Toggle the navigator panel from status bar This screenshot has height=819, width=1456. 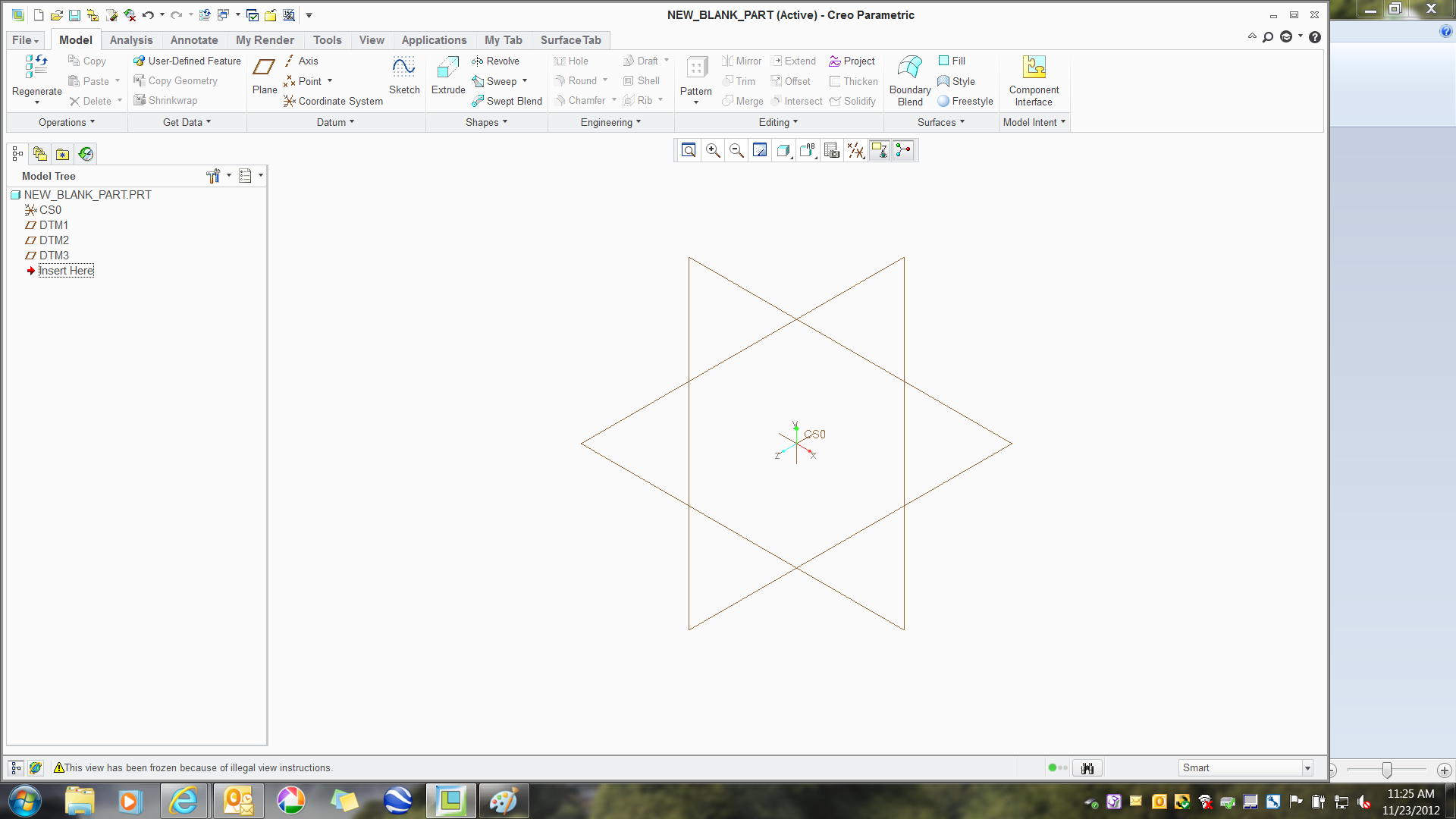[x=16, y=768]
